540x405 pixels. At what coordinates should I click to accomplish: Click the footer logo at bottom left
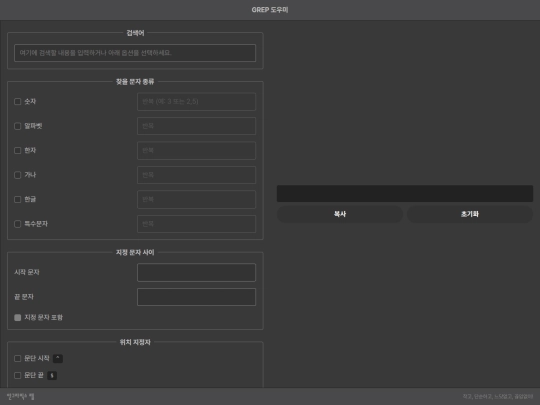coord(21,396)
